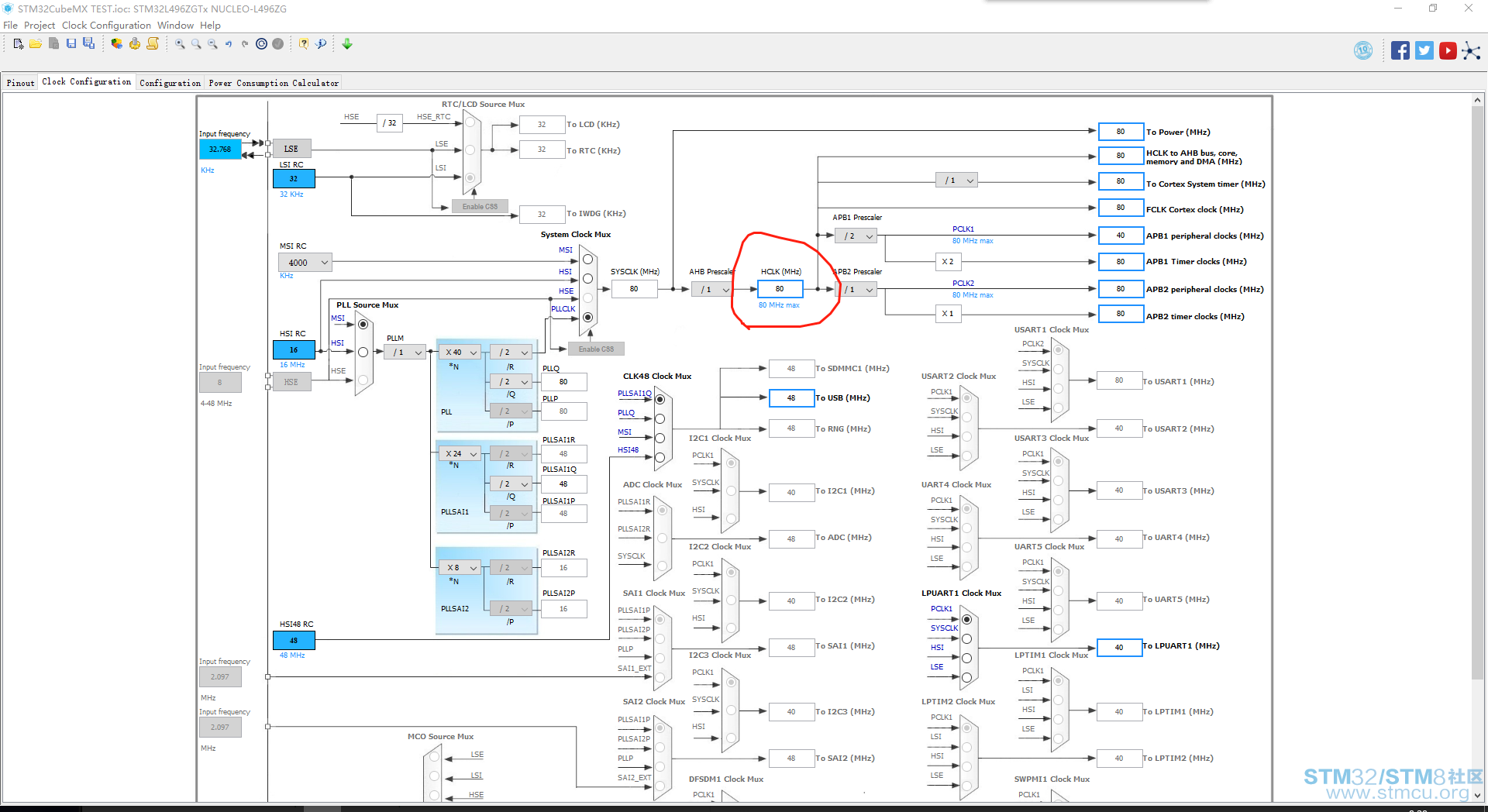Open the ST YouTube channel icon

click(1448, 50)
